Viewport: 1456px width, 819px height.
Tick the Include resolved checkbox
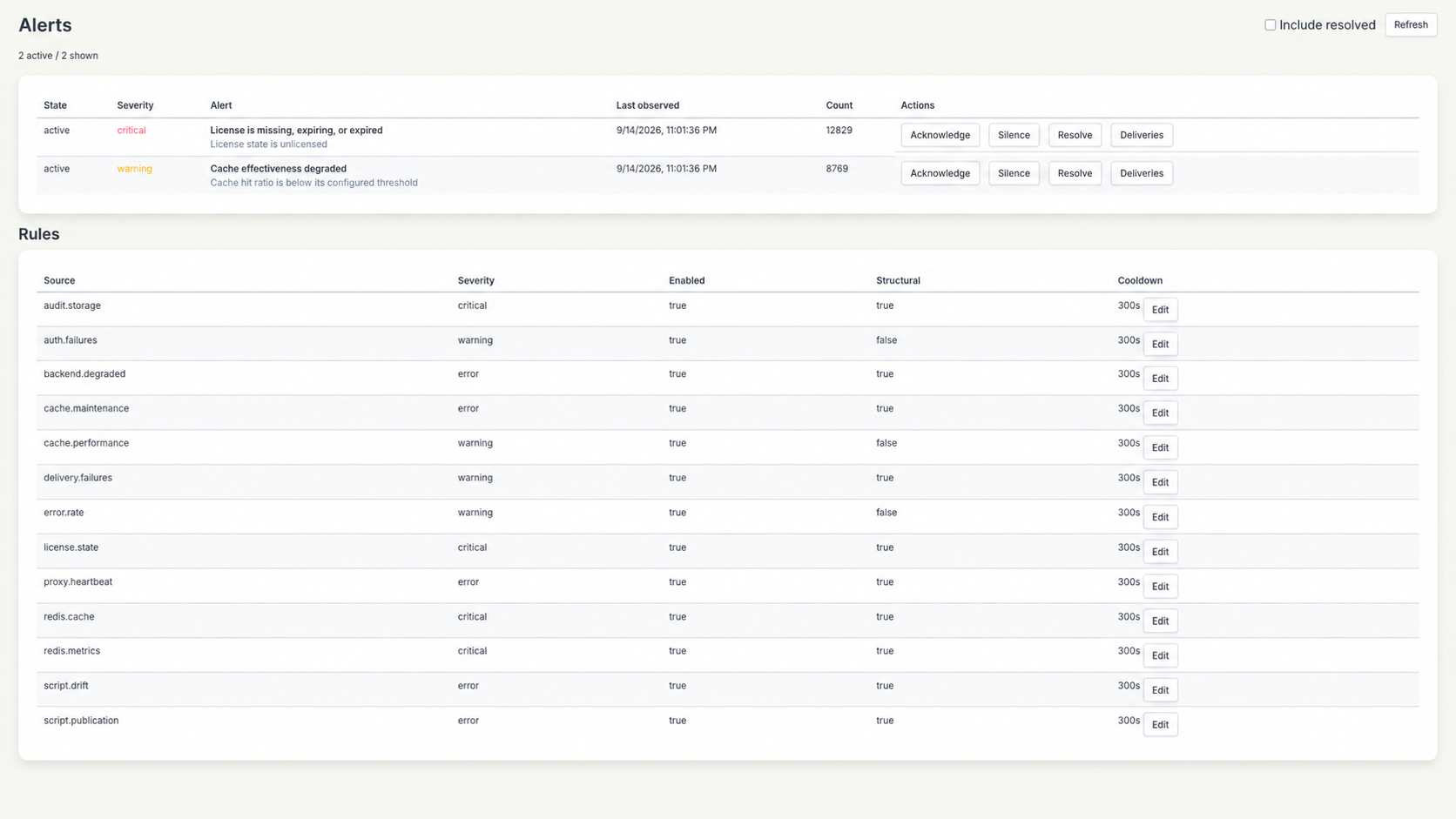[1270, 25]
